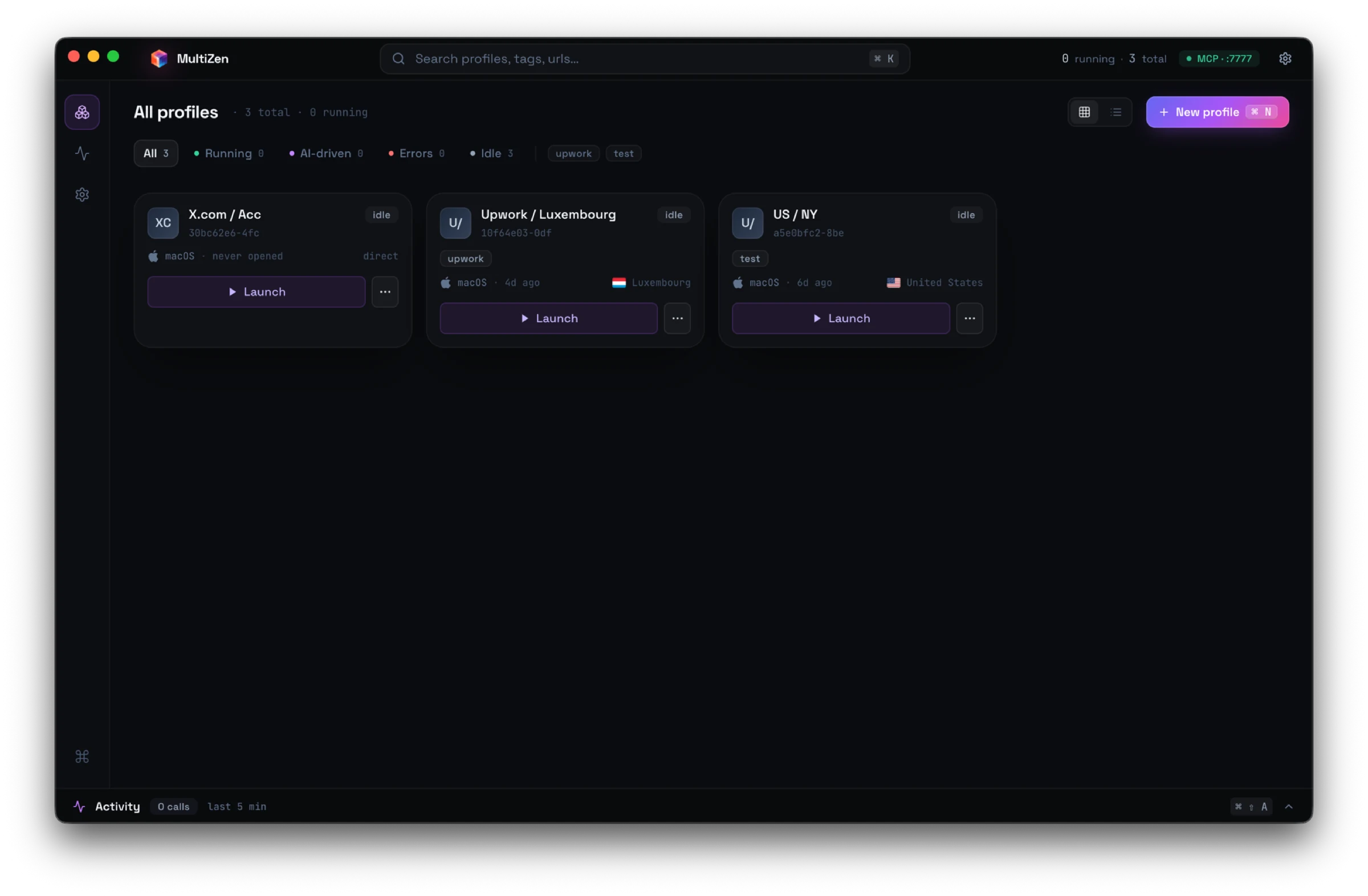Open the Activity pulse sidebar icon
The image size is (1368, 896).
point(82,153)
